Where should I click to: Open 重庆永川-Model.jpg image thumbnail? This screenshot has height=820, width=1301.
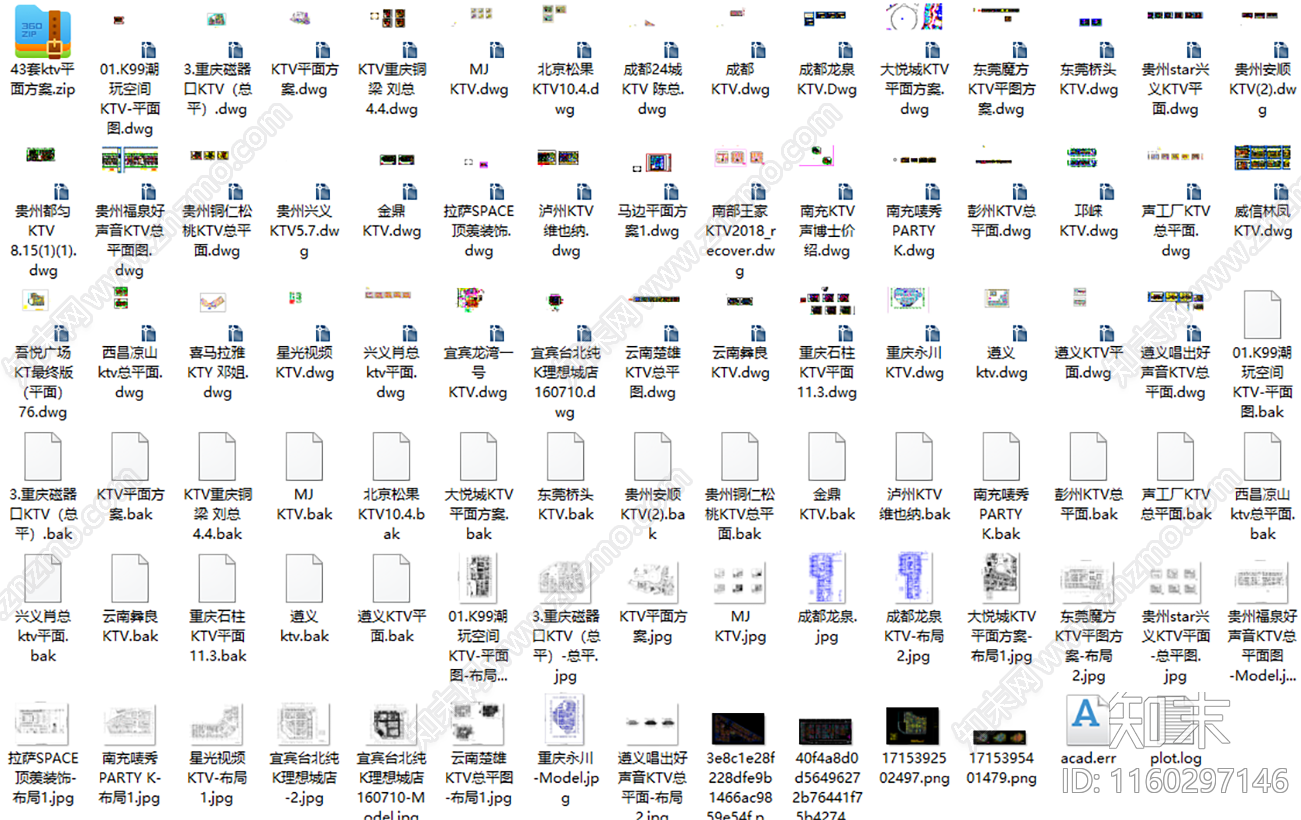pyautogui.click(x=565, y=720)
